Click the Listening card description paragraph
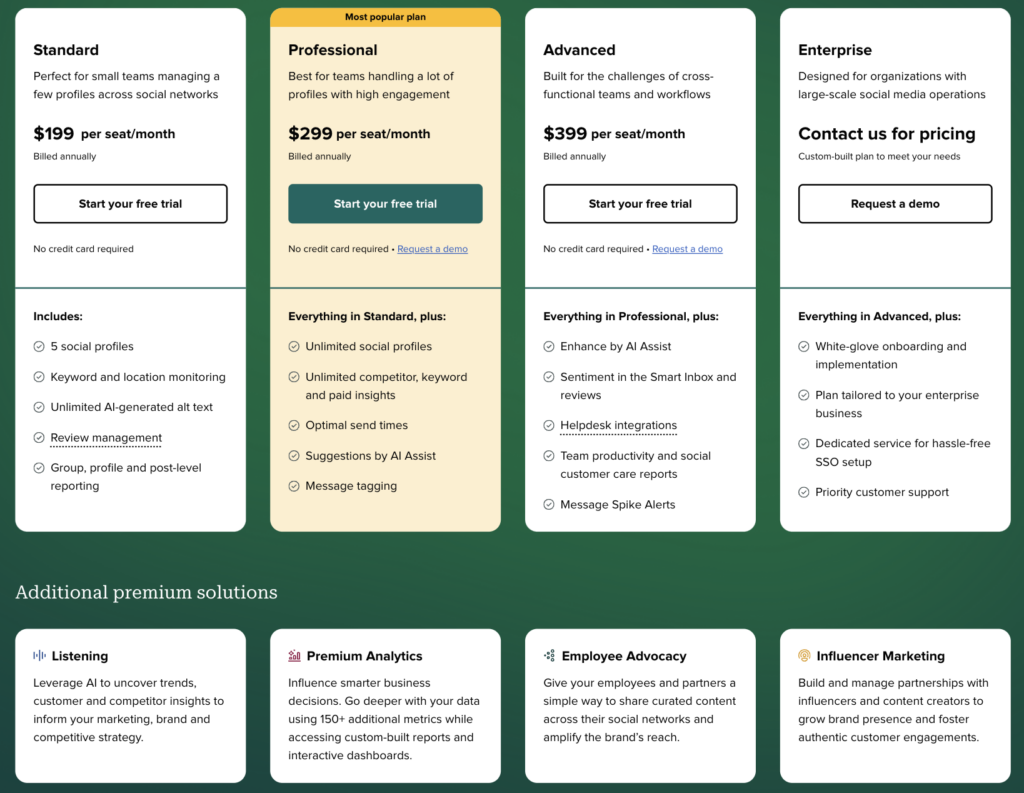Image resolution: width=1024 pixels, height=793 pixels. point(129,710)
